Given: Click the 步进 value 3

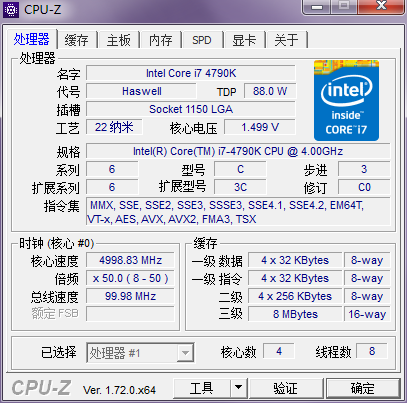Looking at the screenshot, I should pos(364,169).
